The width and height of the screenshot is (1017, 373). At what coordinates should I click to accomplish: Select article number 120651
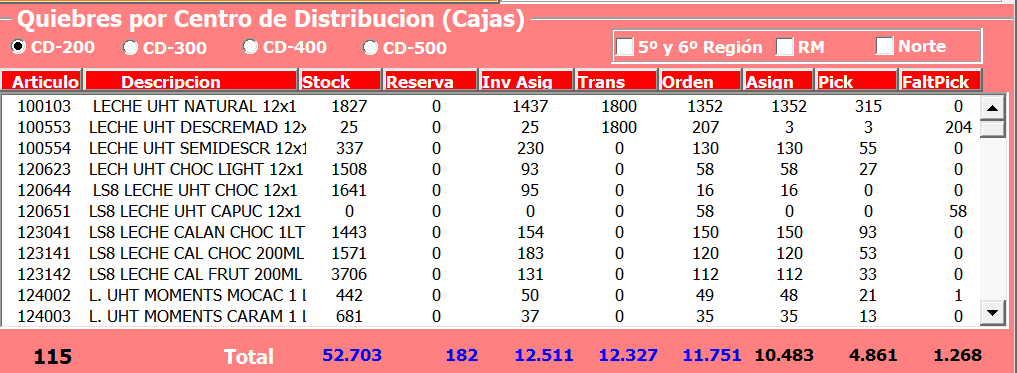[44, 211]
